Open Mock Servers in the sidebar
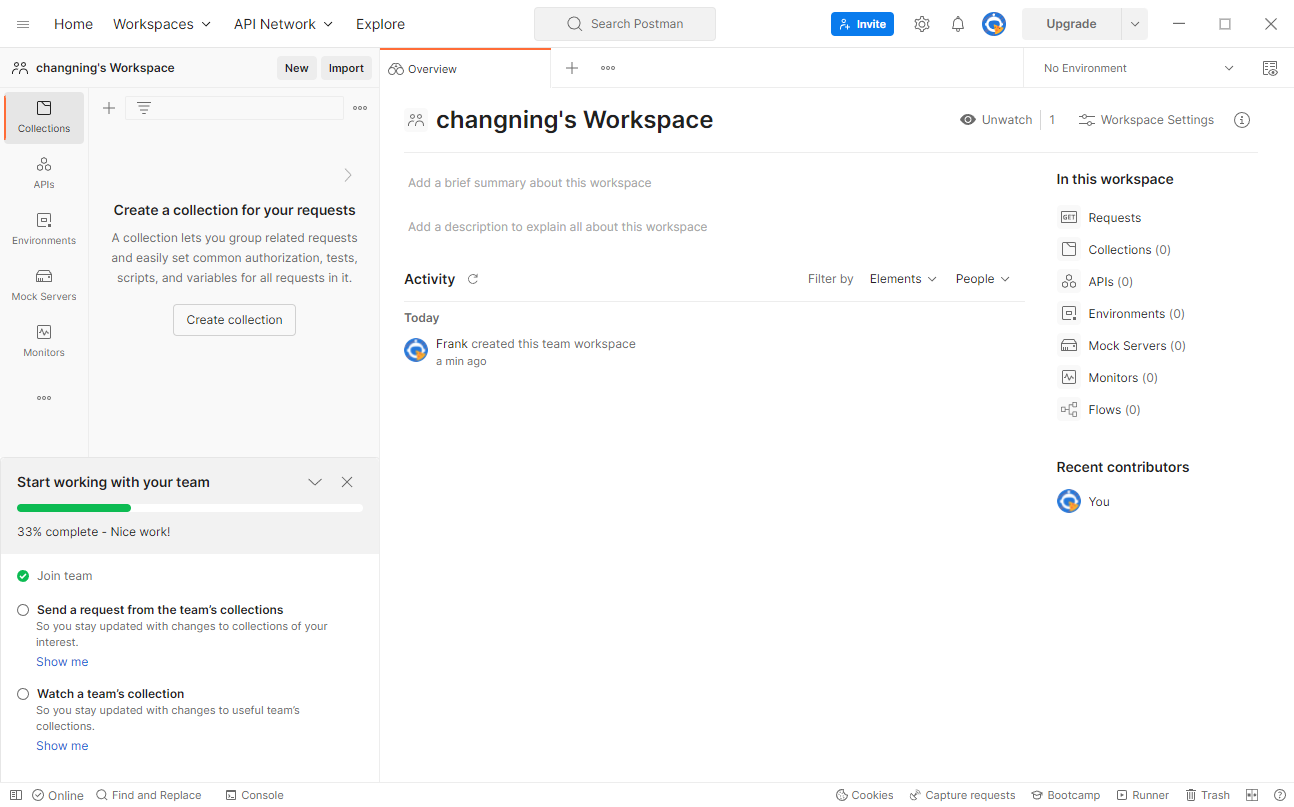Image resolution: width=1294 pixels, height=807 pixels. (x=44, y=286)
